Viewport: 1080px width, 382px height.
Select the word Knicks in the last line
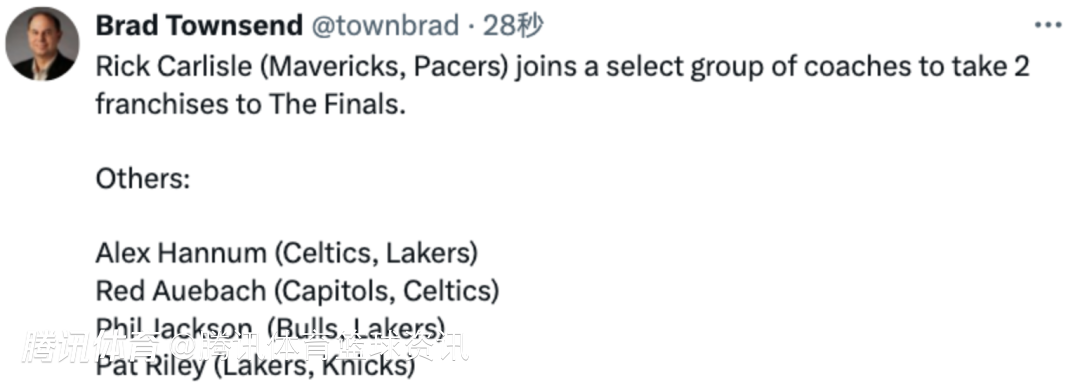362,365
